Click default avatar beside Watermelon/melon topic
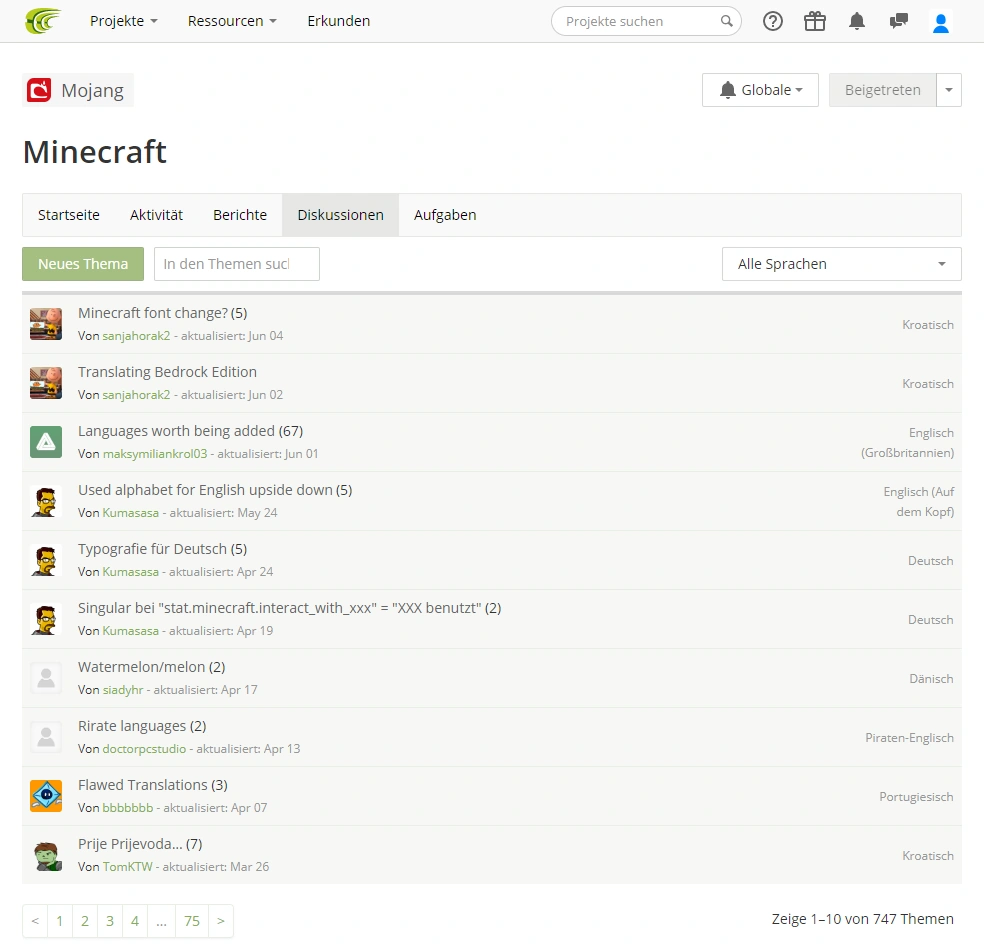 (x=46, y=678)
